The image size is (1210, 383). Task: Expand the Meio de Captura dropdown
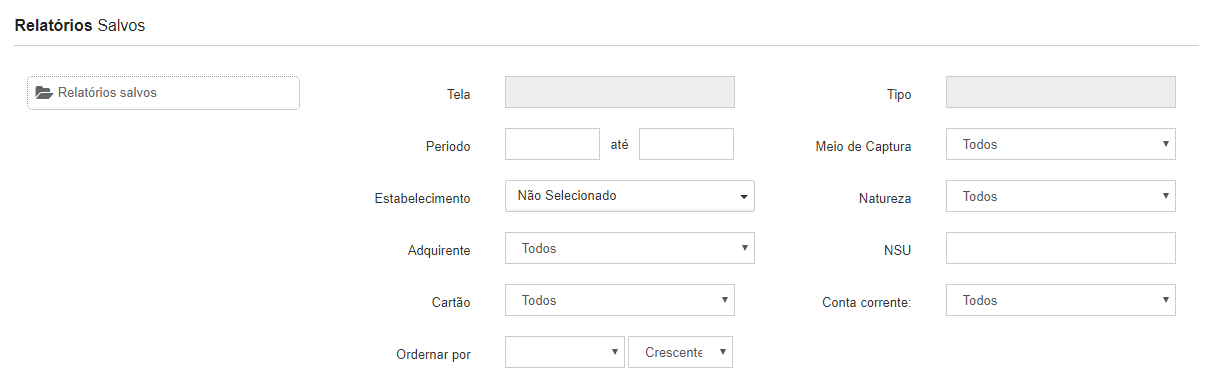tap(1060, 144)
